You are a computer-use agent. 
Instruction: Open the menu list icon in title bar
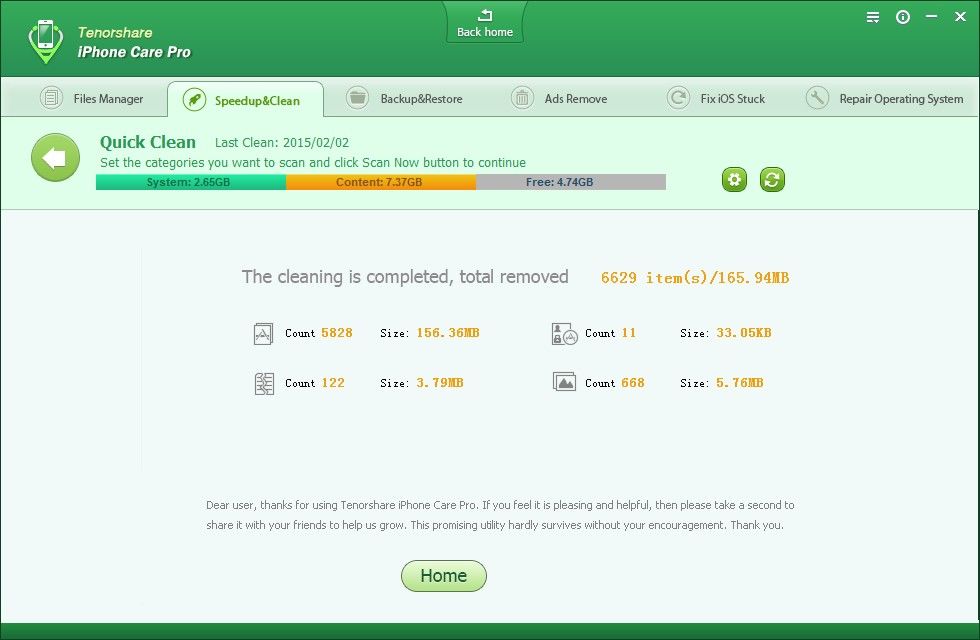(x=873, y=17)
